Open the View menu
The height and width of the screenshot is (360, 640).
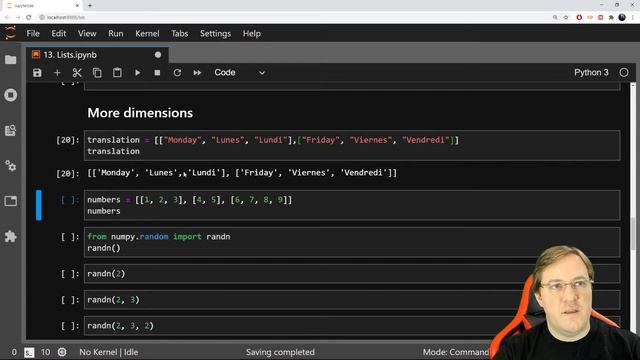[x=87, y=33]
